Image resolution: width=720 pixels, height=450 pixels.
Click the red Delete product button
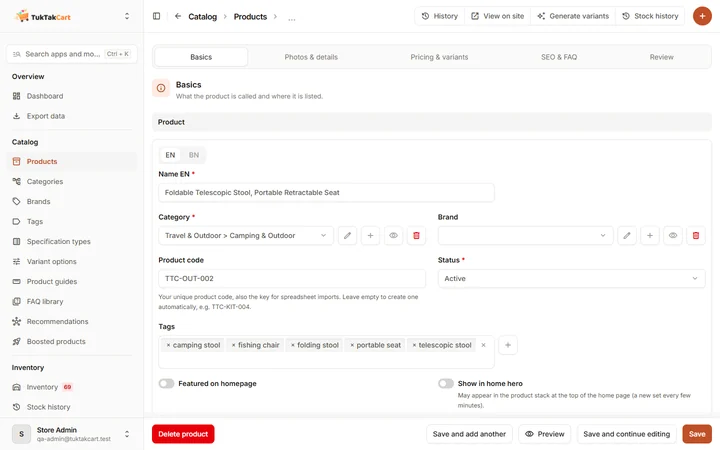[x=183, y=434]
